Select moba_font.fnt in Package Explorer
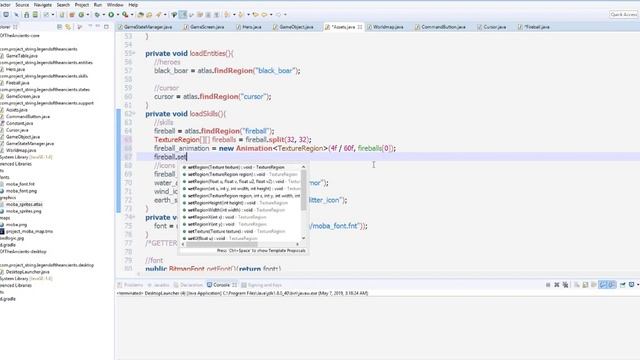The image size is (640, 360). [20, 184]
